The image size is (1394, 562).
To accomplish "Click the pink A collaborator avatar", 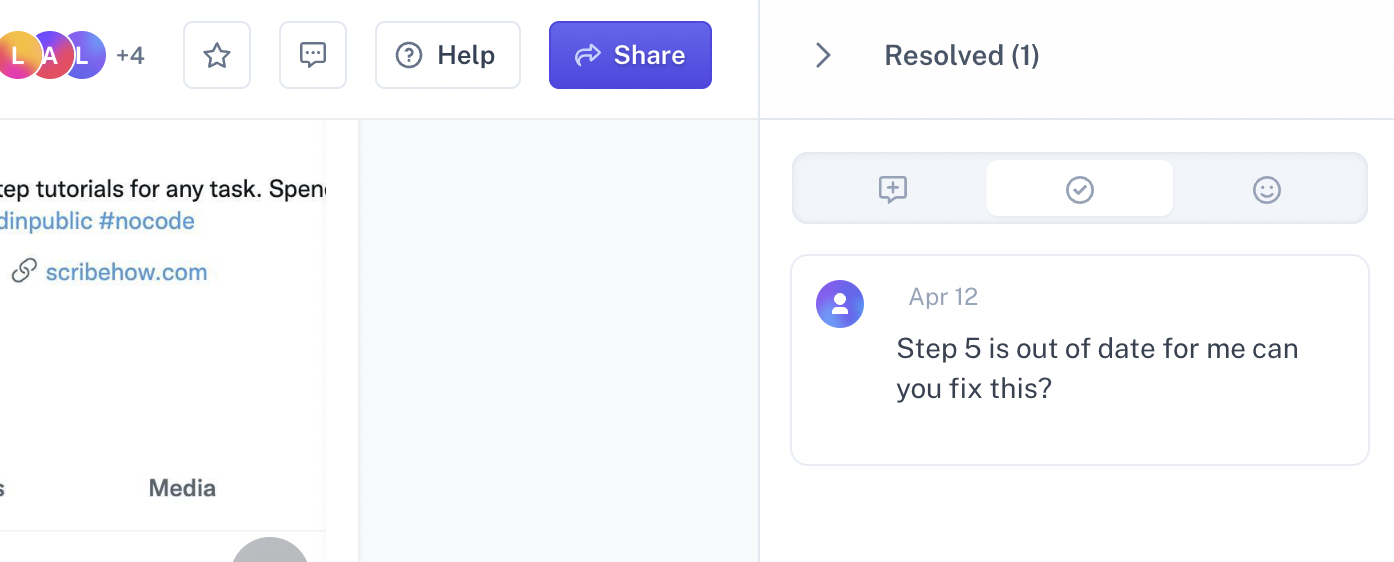I will (x=51, y=55).
